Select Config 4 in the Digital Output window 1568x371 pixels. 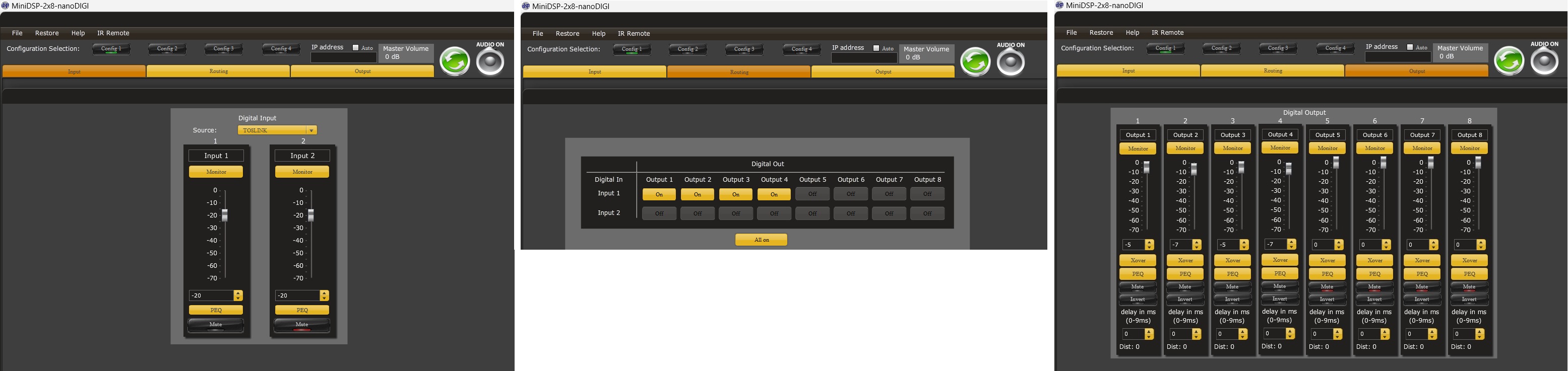(x=1336, y=48)
